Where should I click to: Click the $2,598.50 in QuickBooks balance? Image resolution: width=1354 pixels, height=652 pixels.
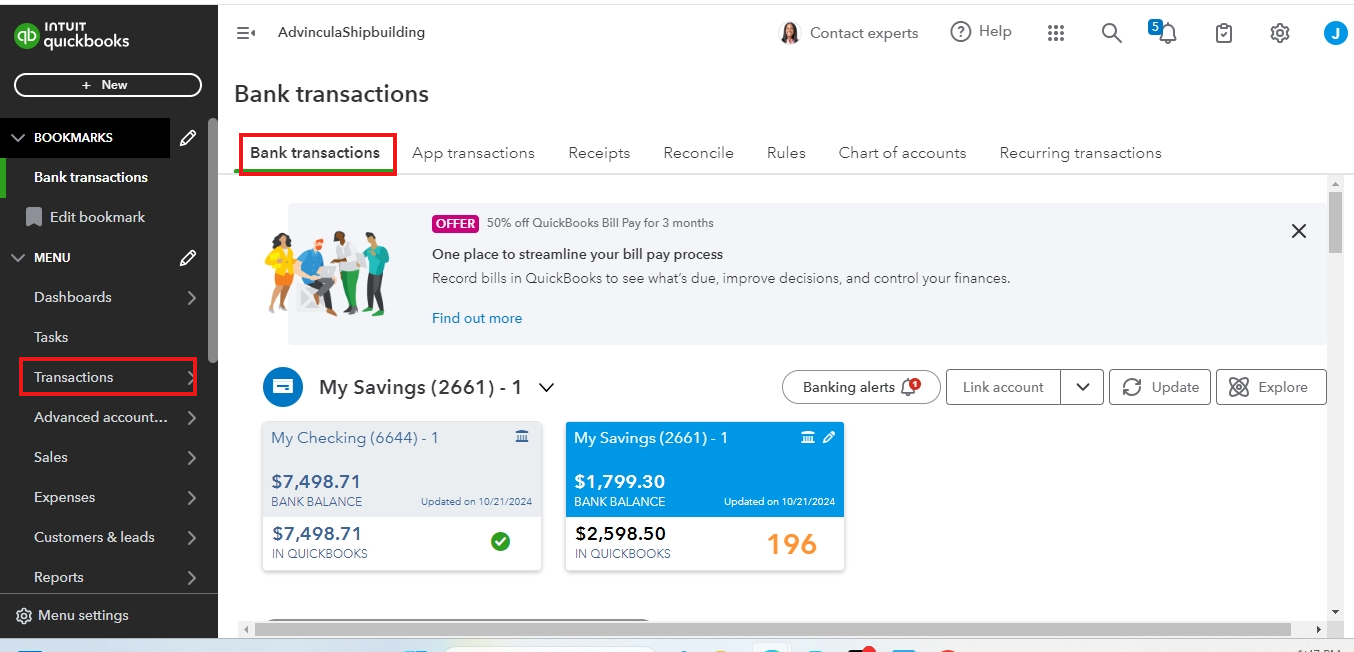tap(620, 533)
